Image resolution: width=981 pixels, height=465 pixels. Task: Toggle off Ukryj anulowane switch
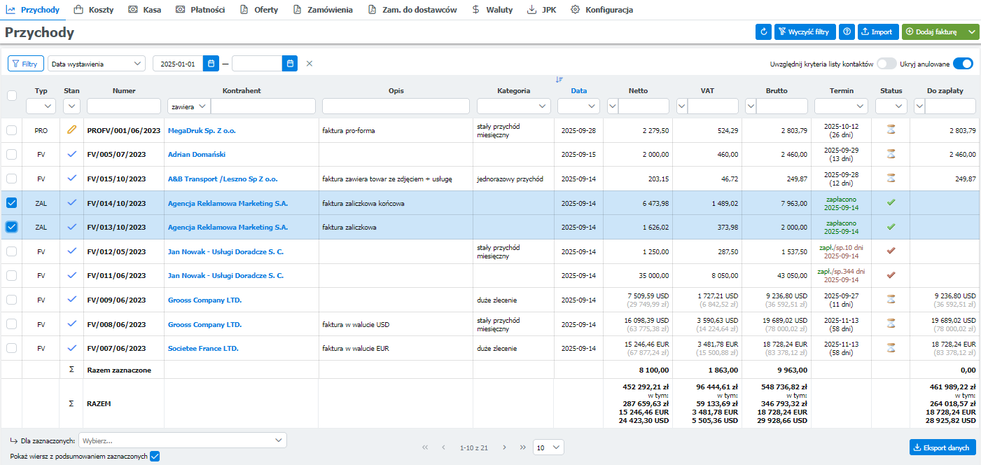962,64
